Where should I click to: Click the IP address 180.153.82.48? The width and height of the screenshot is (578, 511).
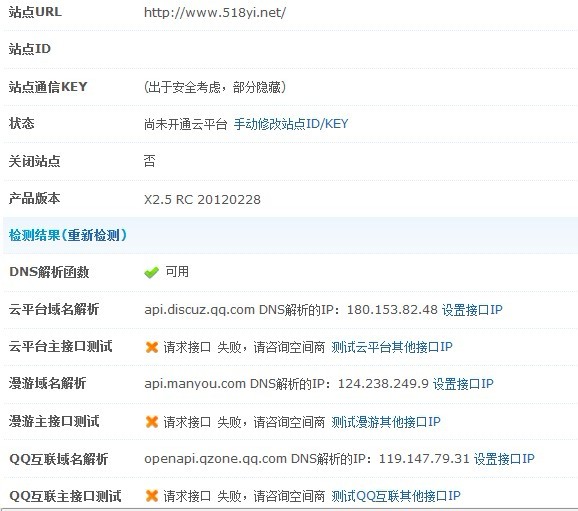click(392, 310)
